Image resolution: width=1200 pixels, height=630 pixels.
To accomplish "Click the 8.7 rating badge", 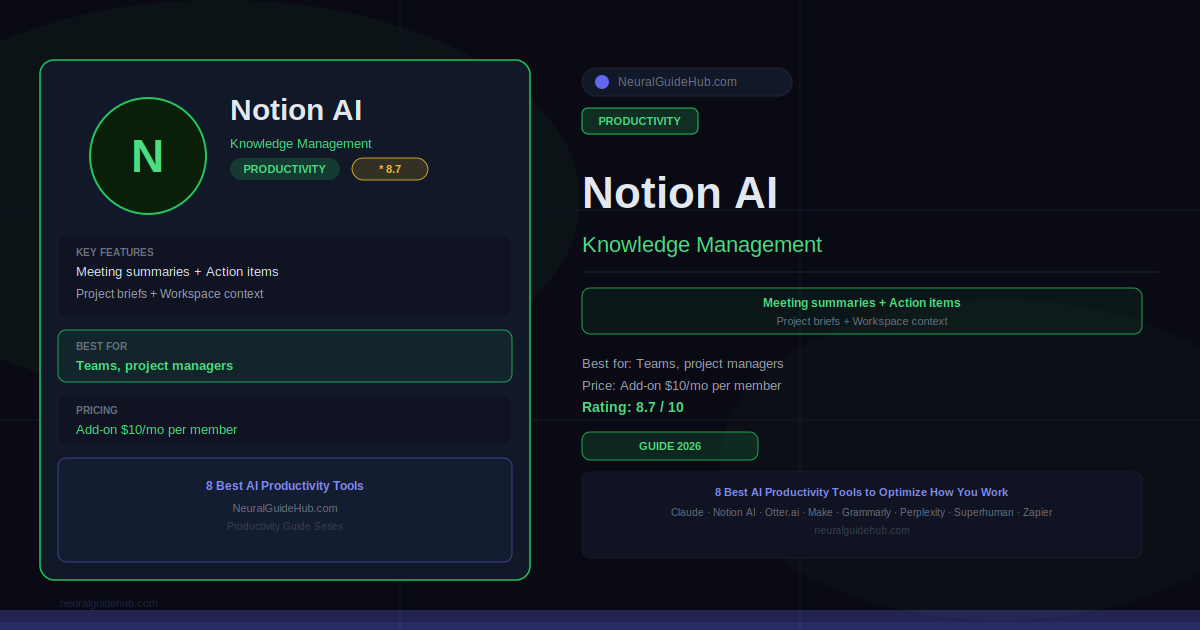I will tap(390, 169).
